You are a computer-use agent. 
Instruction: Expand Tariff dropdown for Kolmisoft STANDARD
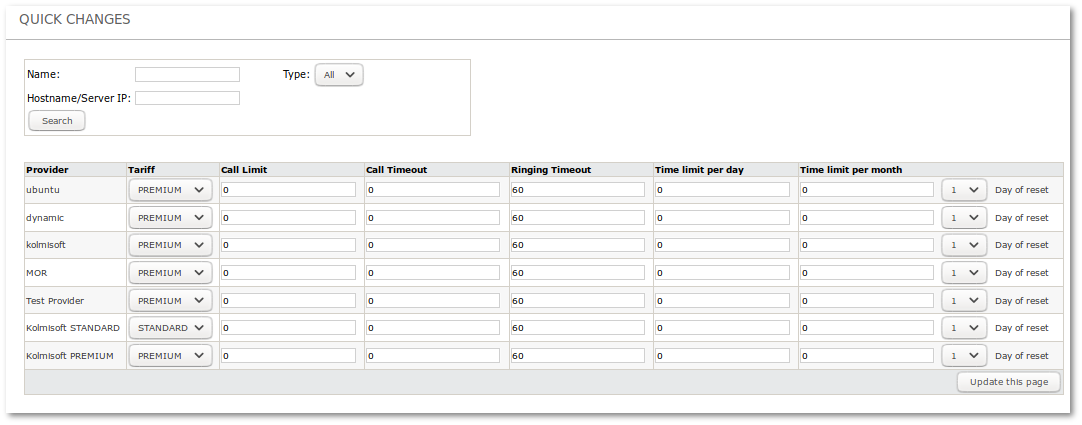pyautogui.click(x=170, y=328)
